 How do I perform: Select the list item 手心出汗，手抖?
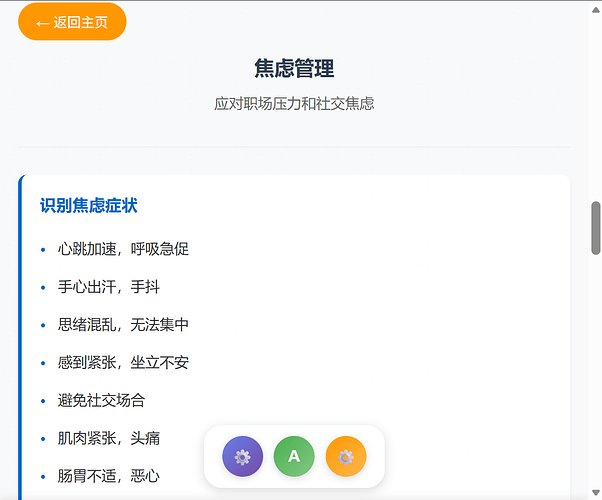pos(109,287)
